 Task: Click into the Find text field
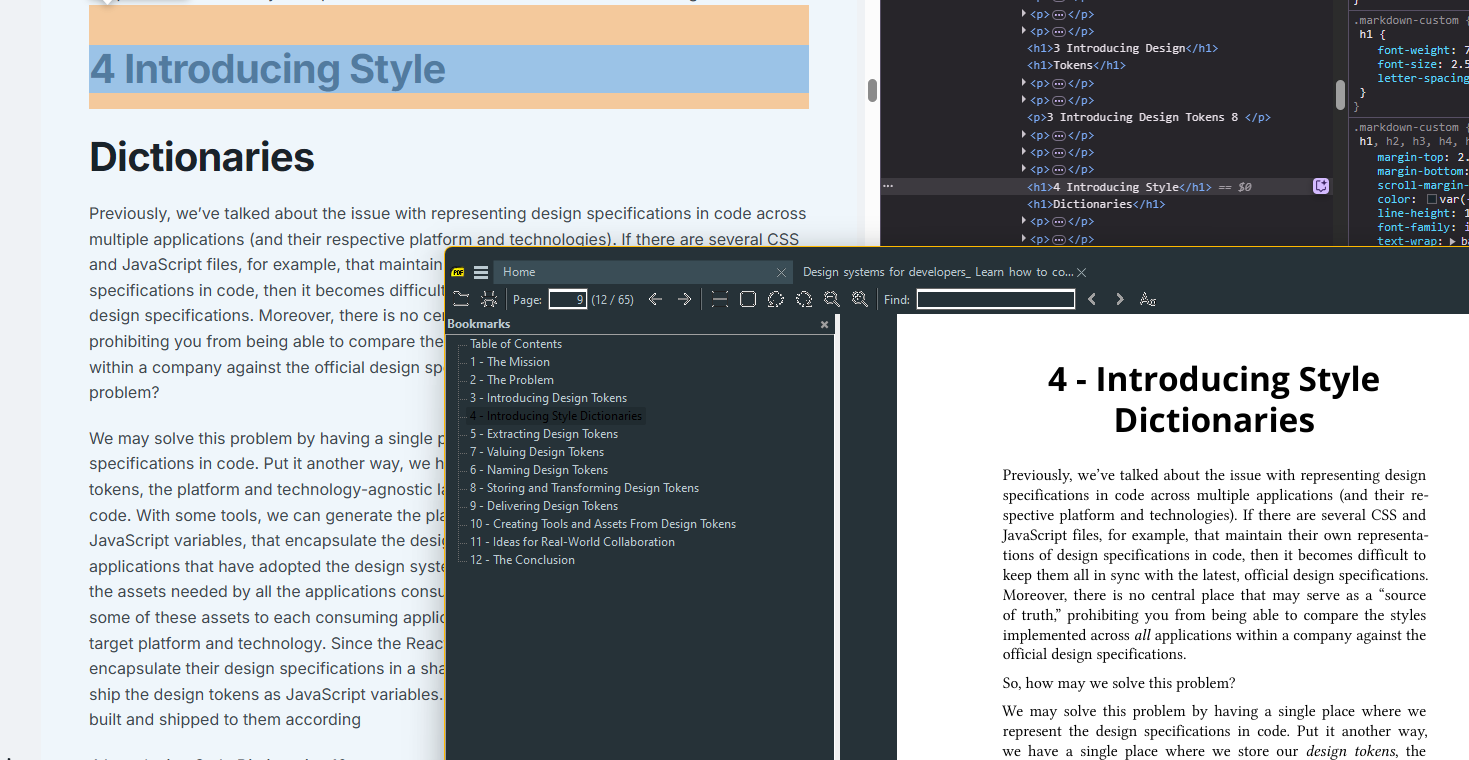coord(995,299)
